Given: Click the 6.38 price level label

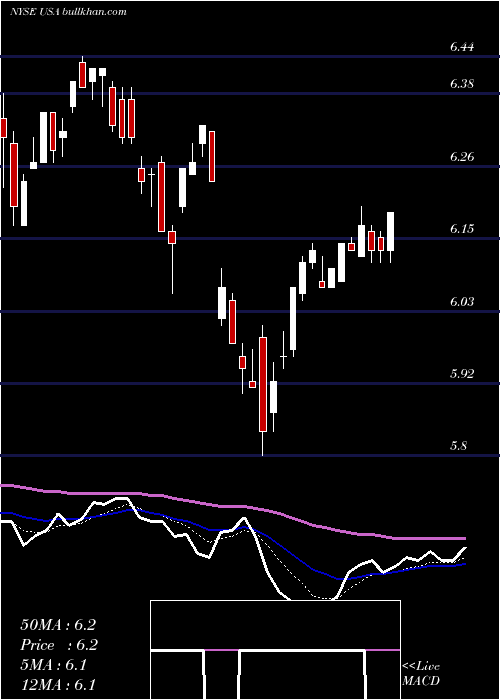Looking at the screenshot, I should [x=462, y=83].
